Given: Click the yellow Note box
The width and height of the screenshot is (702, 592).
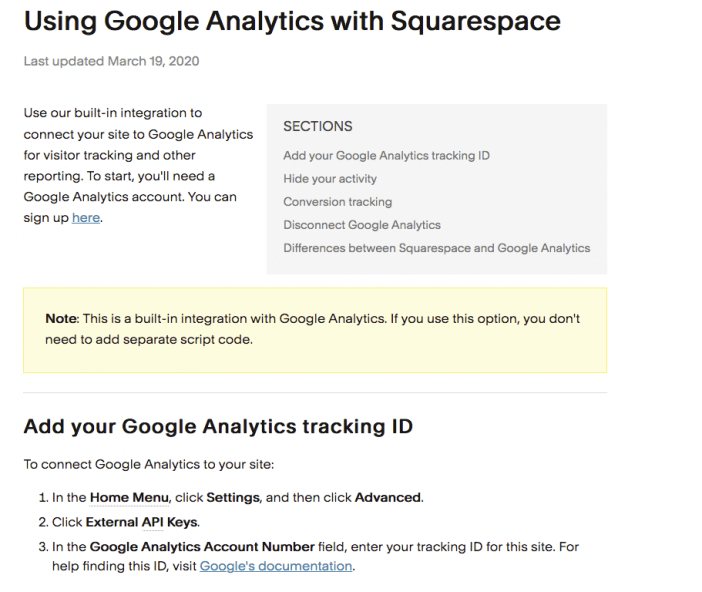Looking at the screenshot, I should (315, 330).
